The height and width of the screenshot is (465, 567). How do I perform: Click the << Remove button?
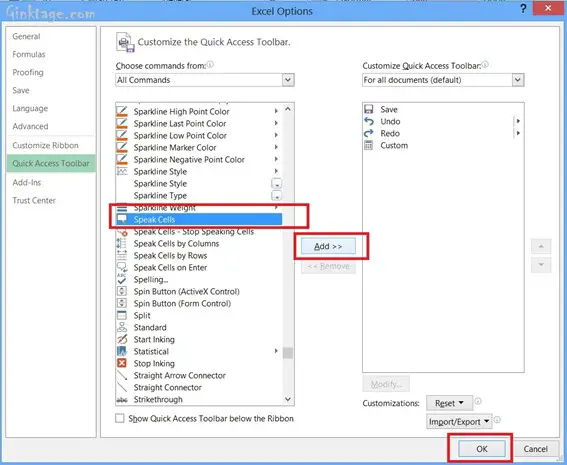tap(328, 266)
